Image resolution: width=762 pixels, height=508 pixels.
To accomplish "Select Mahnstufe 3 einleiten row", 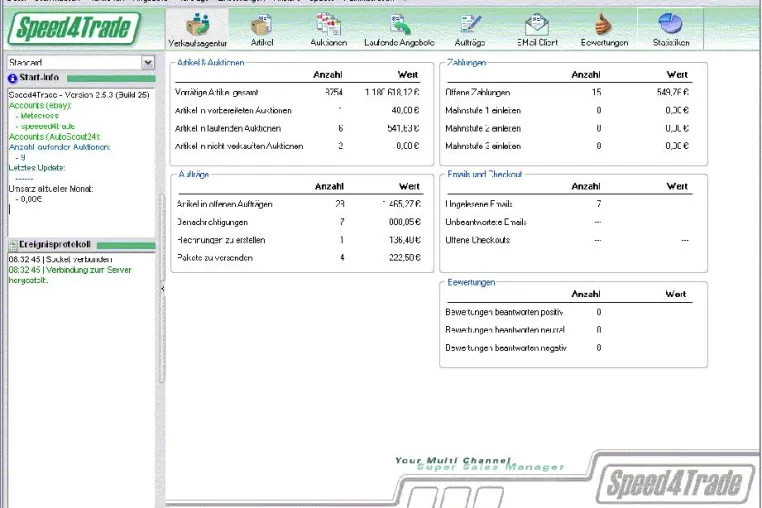I will 567,146.
